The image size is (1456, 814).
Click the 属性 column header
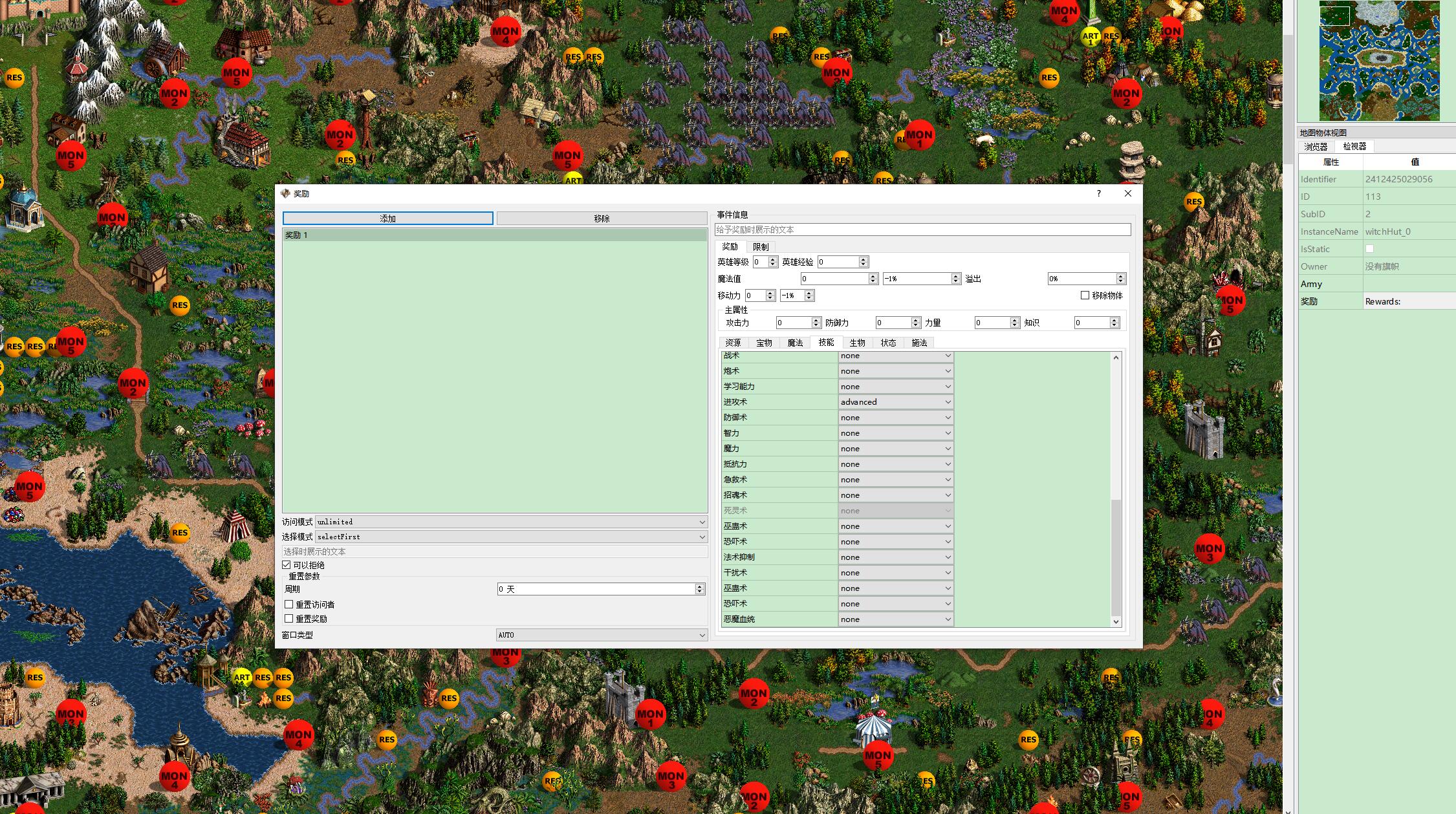(1331, 162)
